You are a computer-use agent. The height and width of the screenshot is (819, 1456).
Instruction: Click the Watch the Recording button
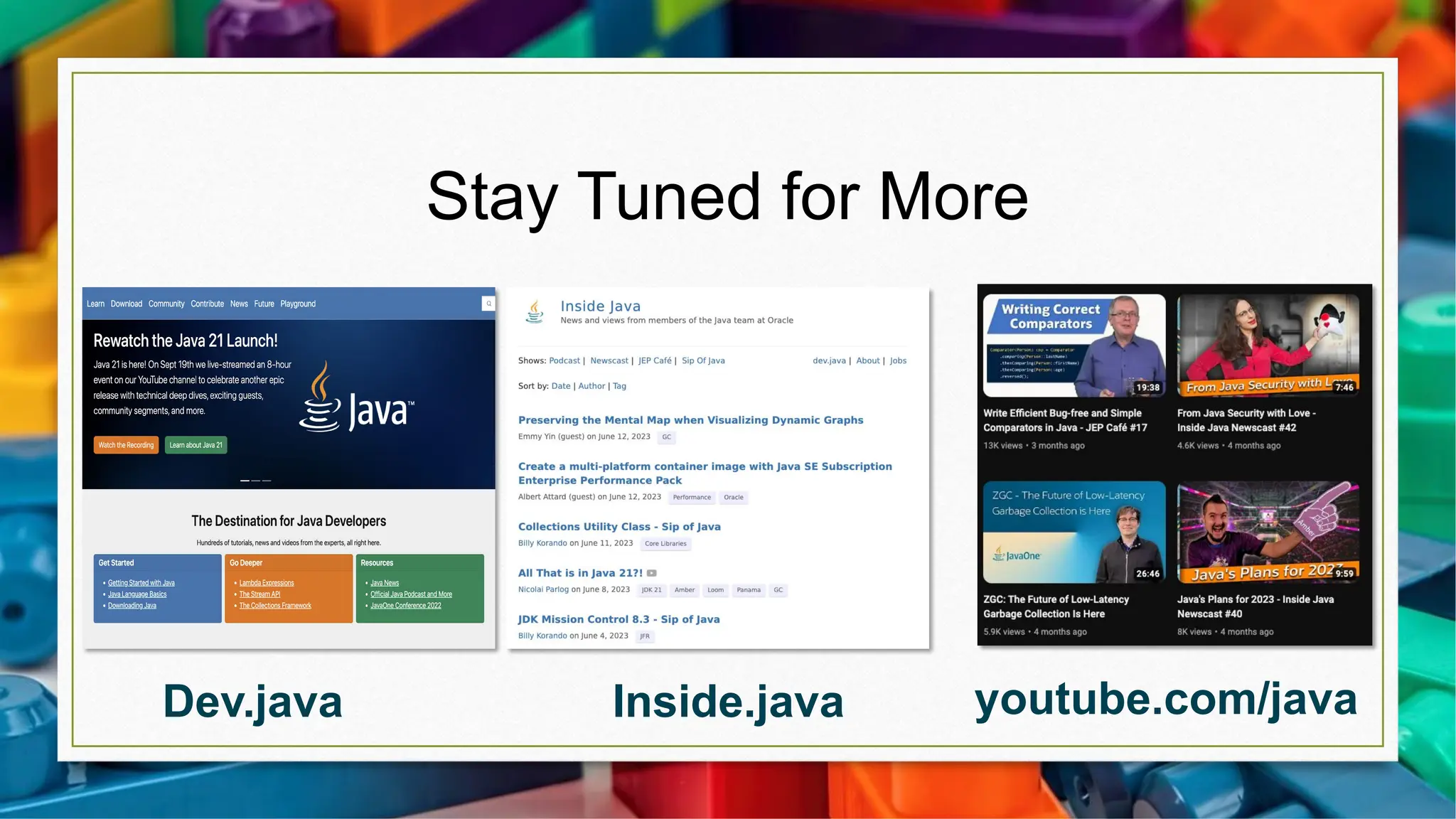click(126, 445)
